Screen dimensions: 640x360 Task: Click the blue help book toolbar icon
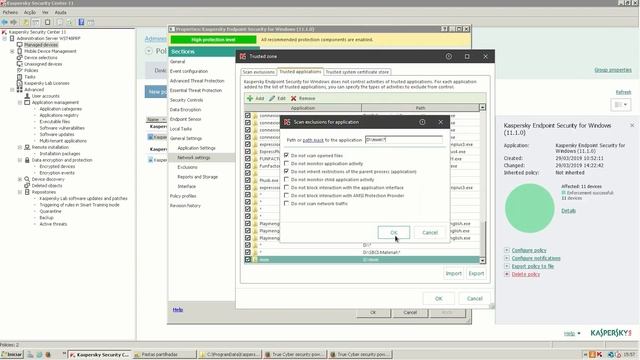tap(81, 22)
